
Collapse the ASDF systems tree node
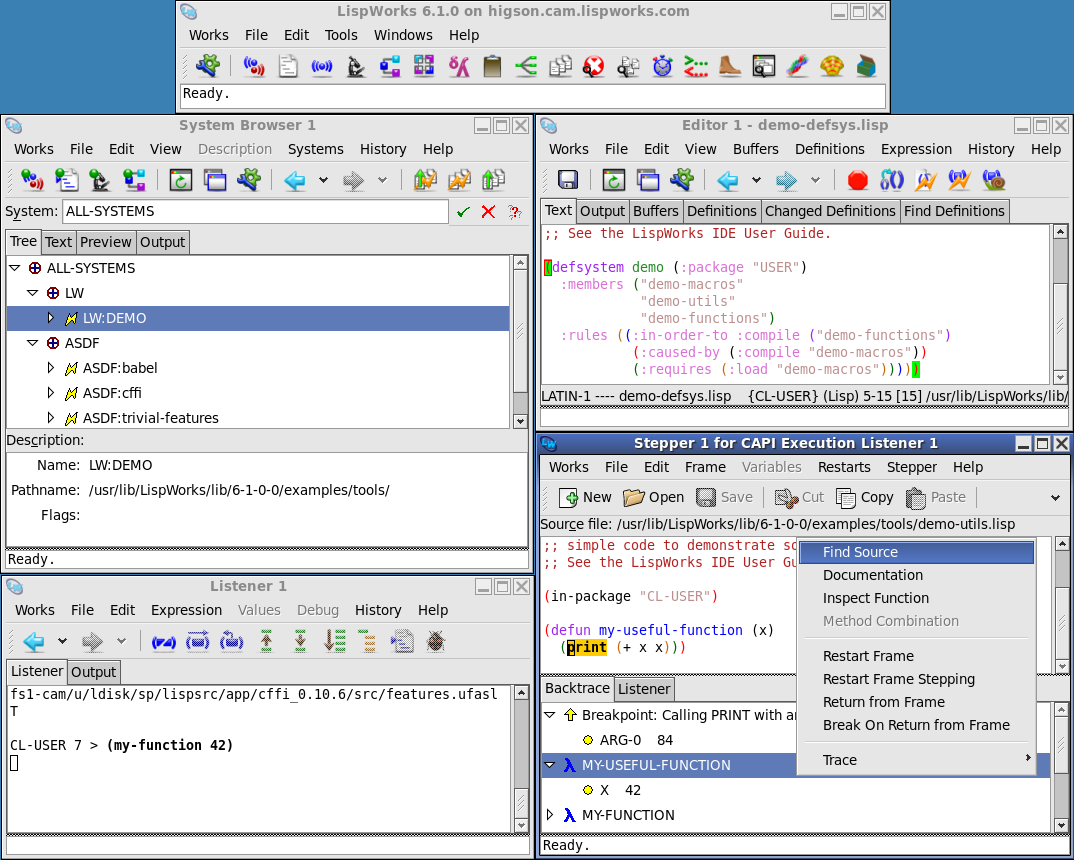[x=33, y=343]
